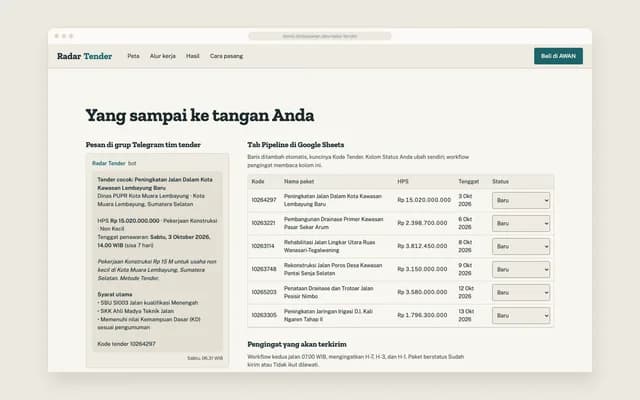Click HPS value Rp 1.796.300.000
Viewport: 640px width, 400px height.
click(x=422, y=315)
